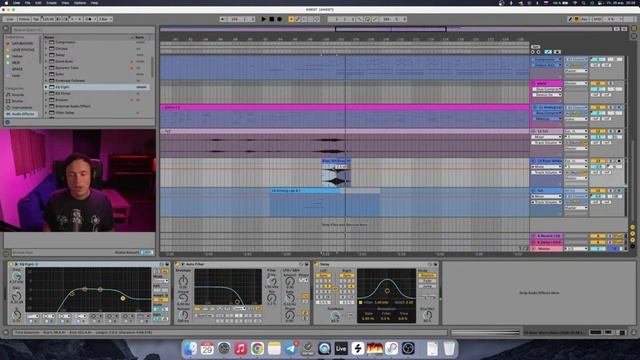Open the Finder icon in the Dock
The width and height of the screenshot is (640, 360).
tap(190, 349)
